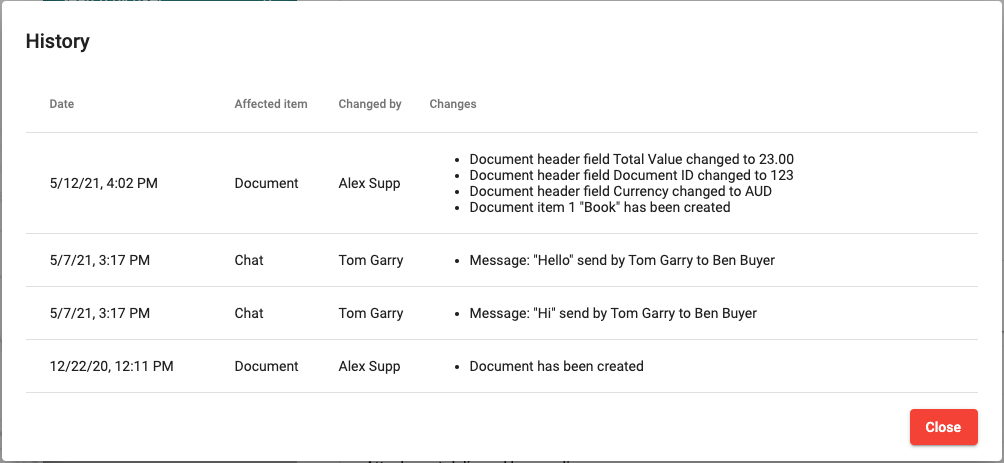Screen dimensions: 1004x463
Task: Select the 5/12/21, 4:02 PM date cell
Action: tap(104, 184)
